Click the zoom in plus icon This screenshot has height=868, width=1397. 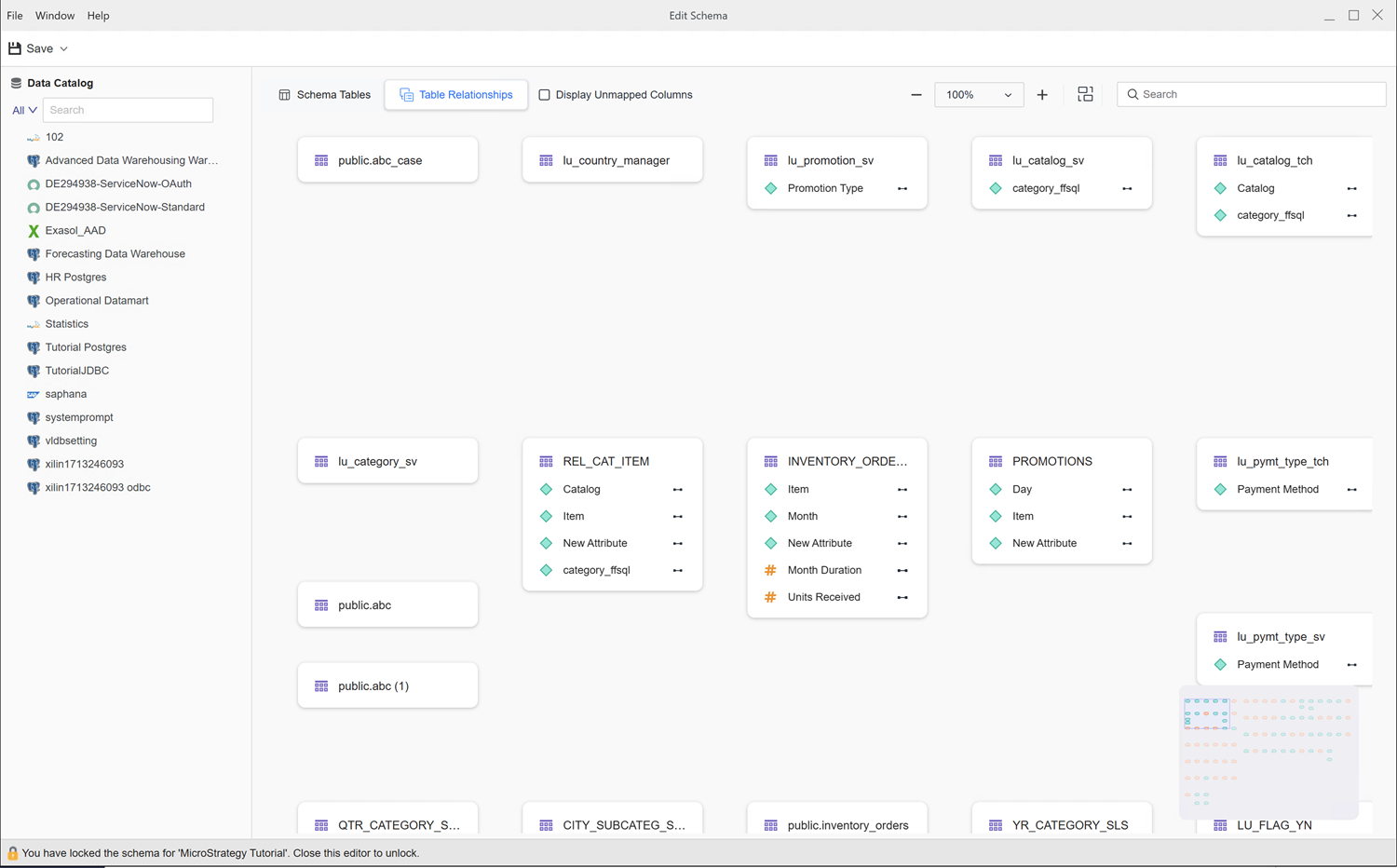[1042, 95]
